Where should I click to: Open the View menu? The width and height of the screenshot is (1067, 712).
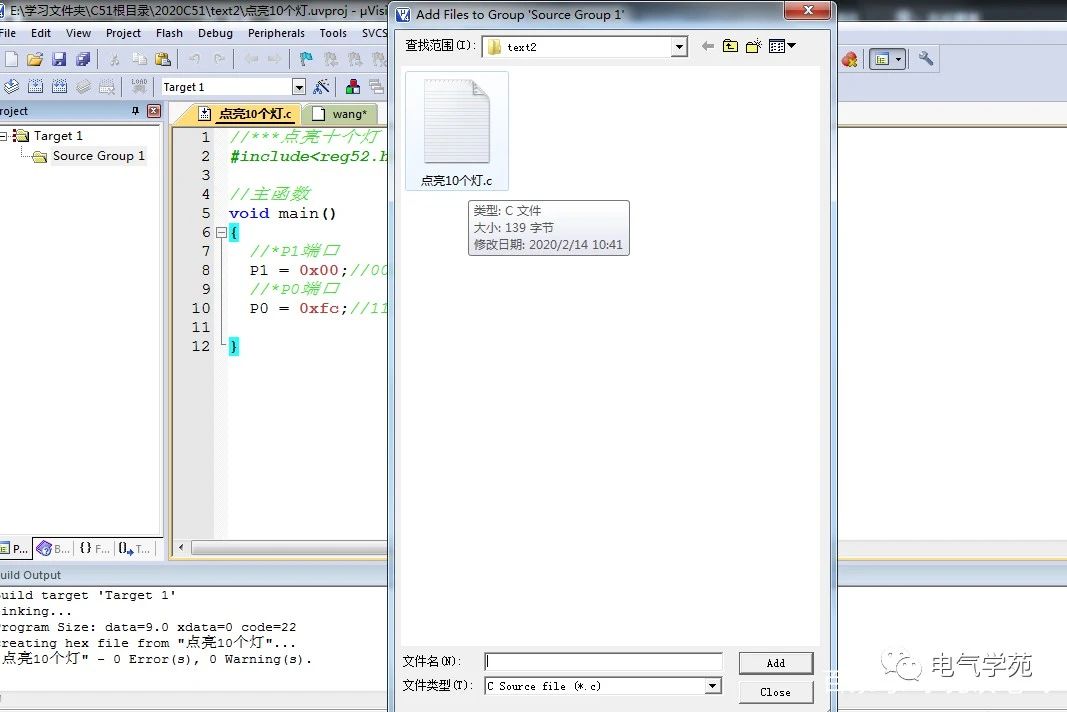point(78,33)
